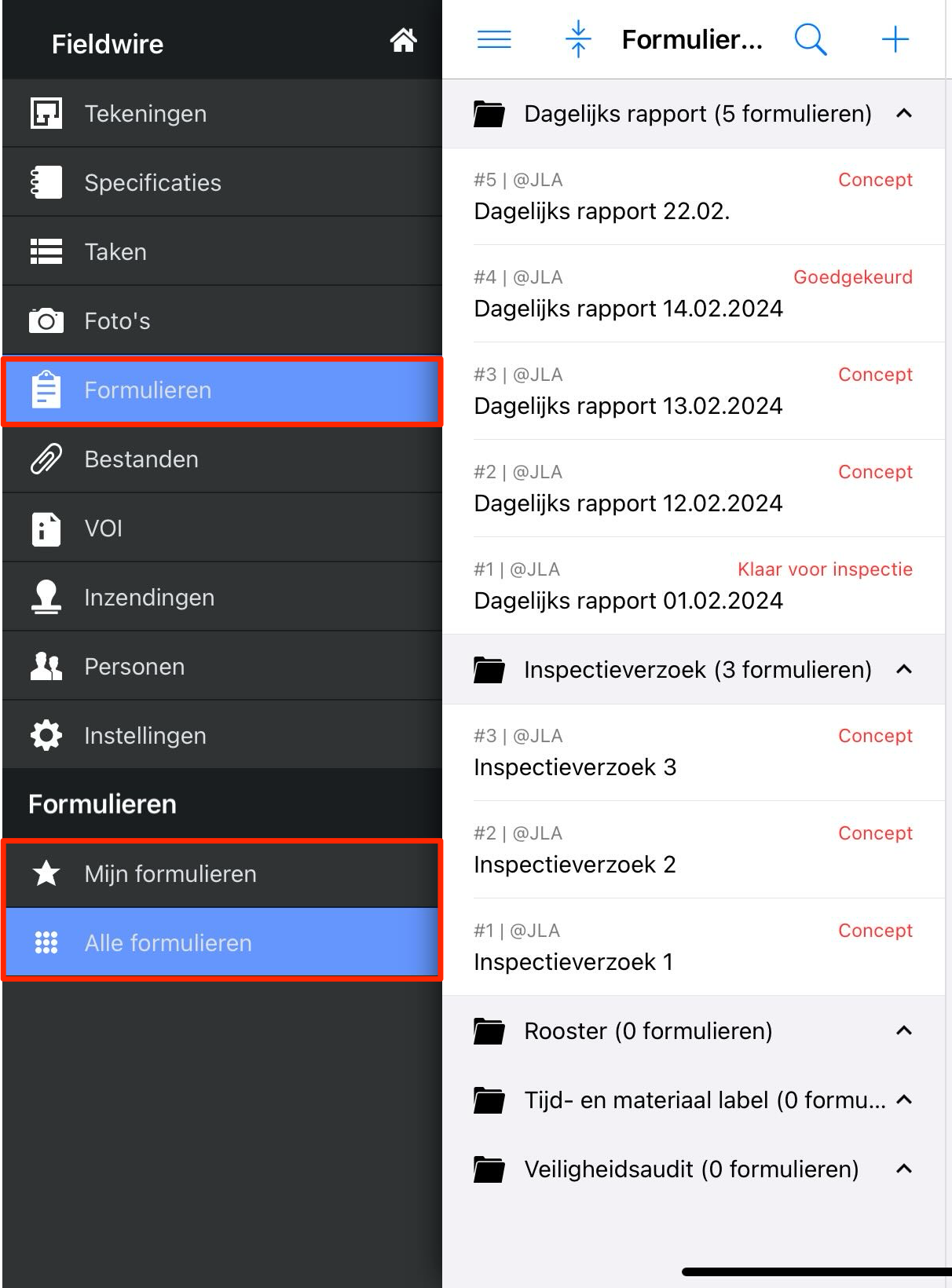Screen dimensions: 952x1288
Task: Go to the home screen via house icon
Action: pyautogui.click(x=403, y=39)
